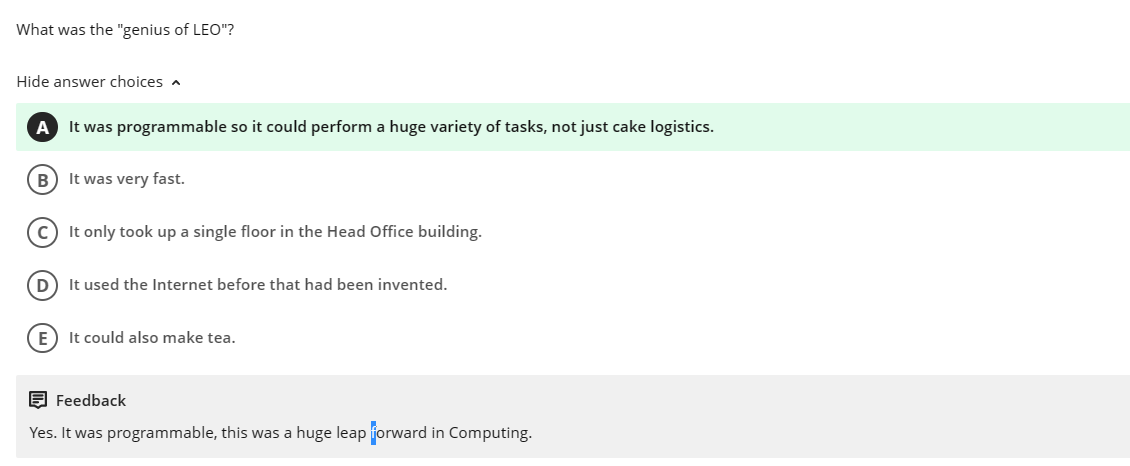Click the programmable cake logistics answer text
The height and width of the screenshot is (466, 1130).
tap(391, 127)
